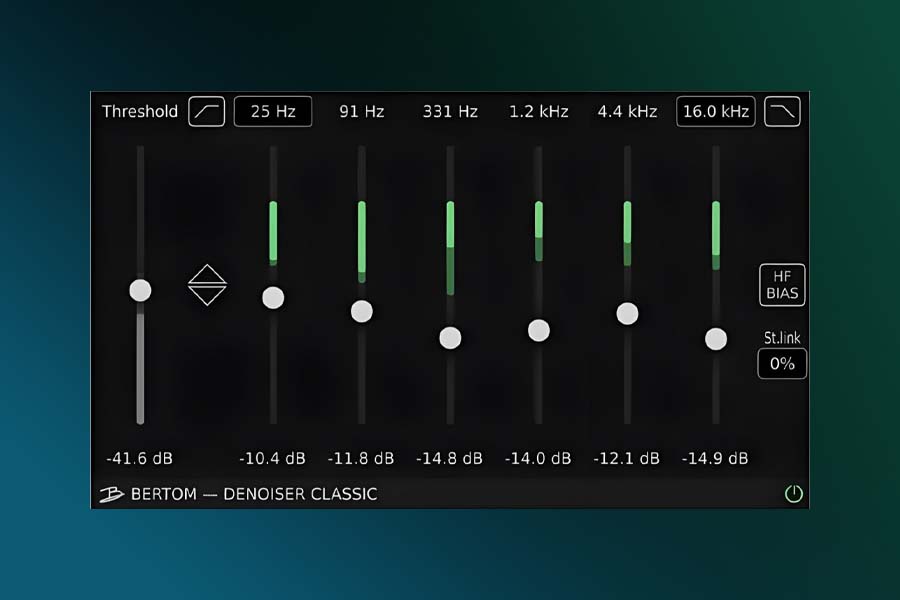Click the St.link 0% value box
The image size is (900, 600).
coord(782,363)
